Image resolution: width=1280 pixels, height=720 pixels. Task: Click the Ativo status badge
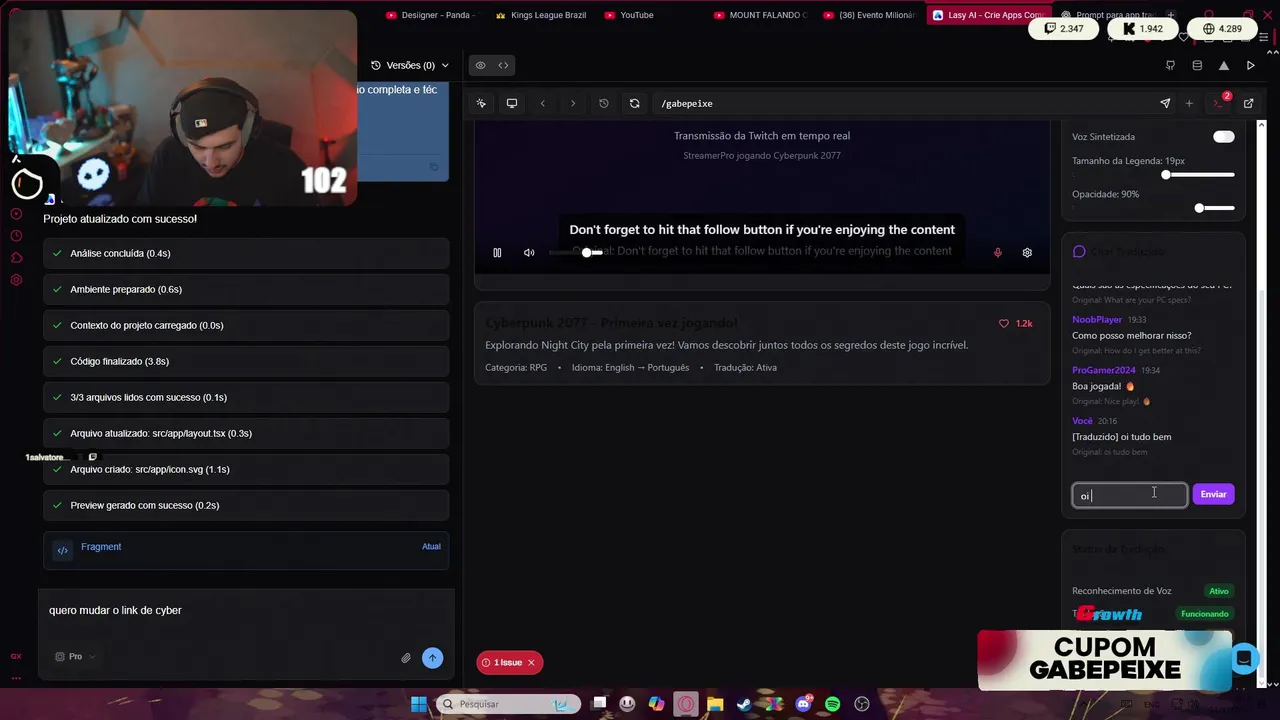point(1219,591)
